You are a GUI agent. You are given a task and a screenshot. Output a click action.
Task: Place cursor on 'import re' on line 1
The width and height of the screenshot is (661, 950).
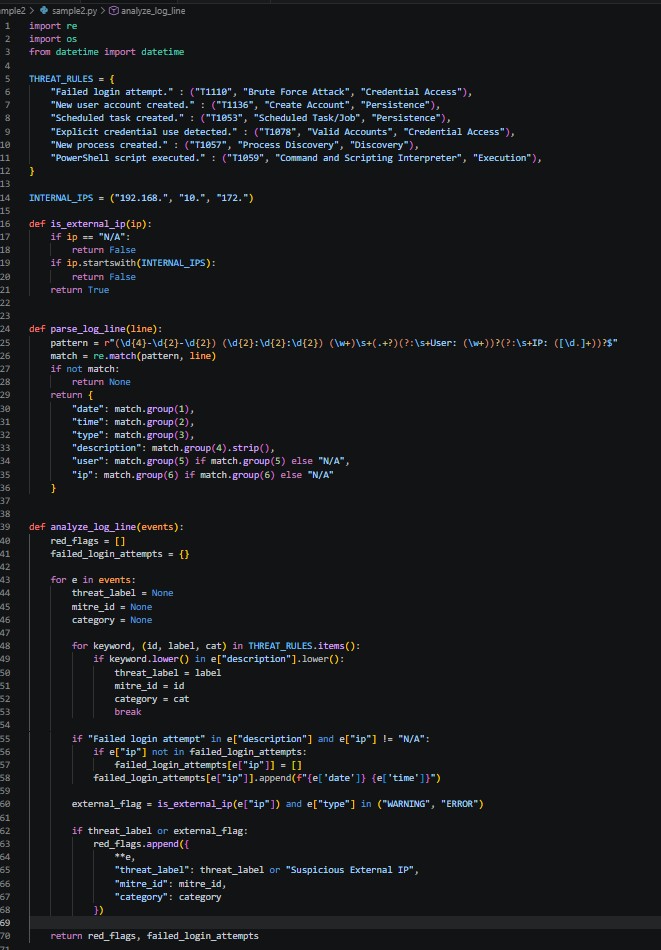[x=53, y=26]
